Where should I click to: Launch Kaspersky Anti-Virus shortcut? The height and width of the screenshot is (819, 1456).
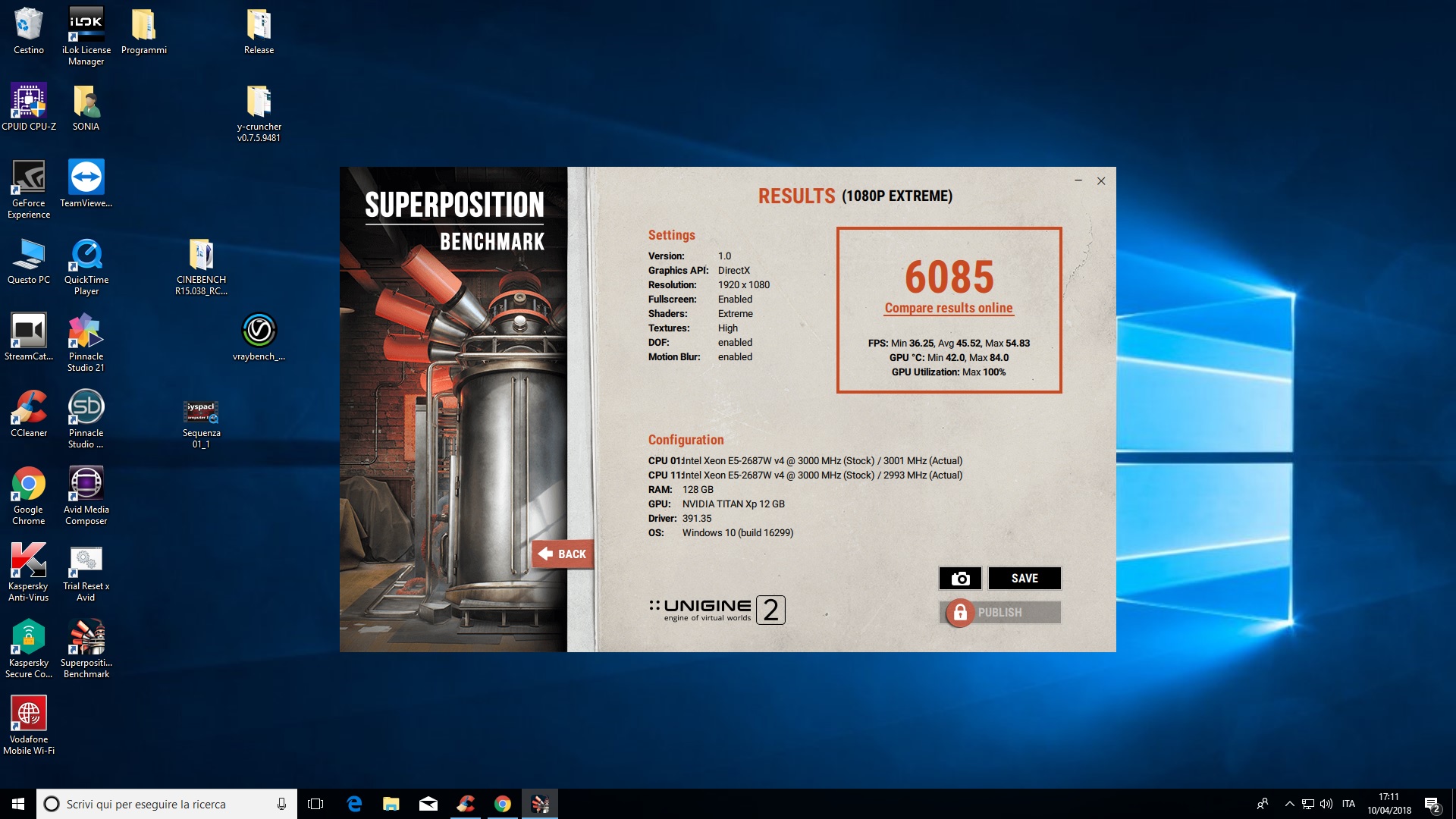coord(29,573)
